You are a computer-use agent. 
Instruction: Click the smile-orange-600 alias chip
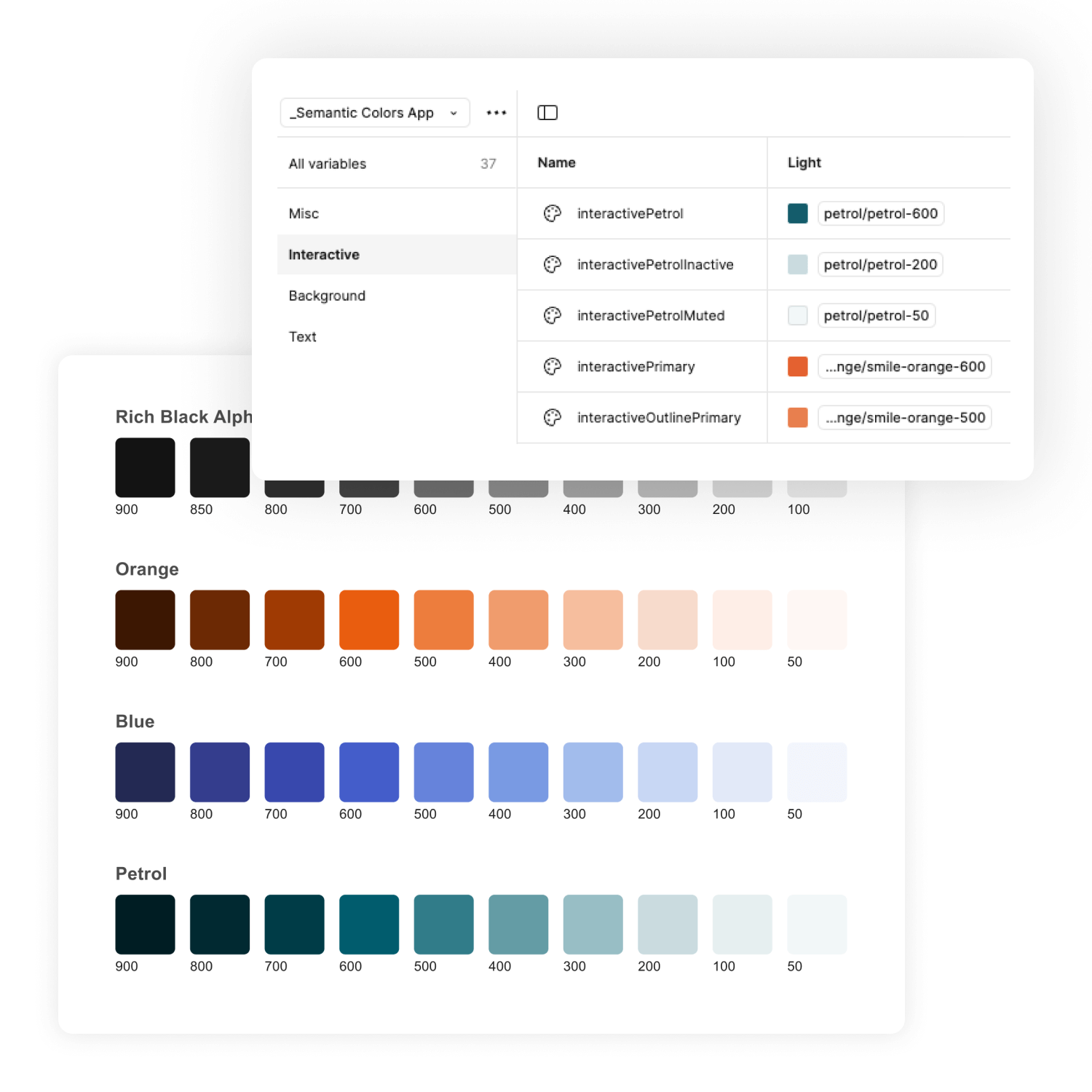point(905,366)
